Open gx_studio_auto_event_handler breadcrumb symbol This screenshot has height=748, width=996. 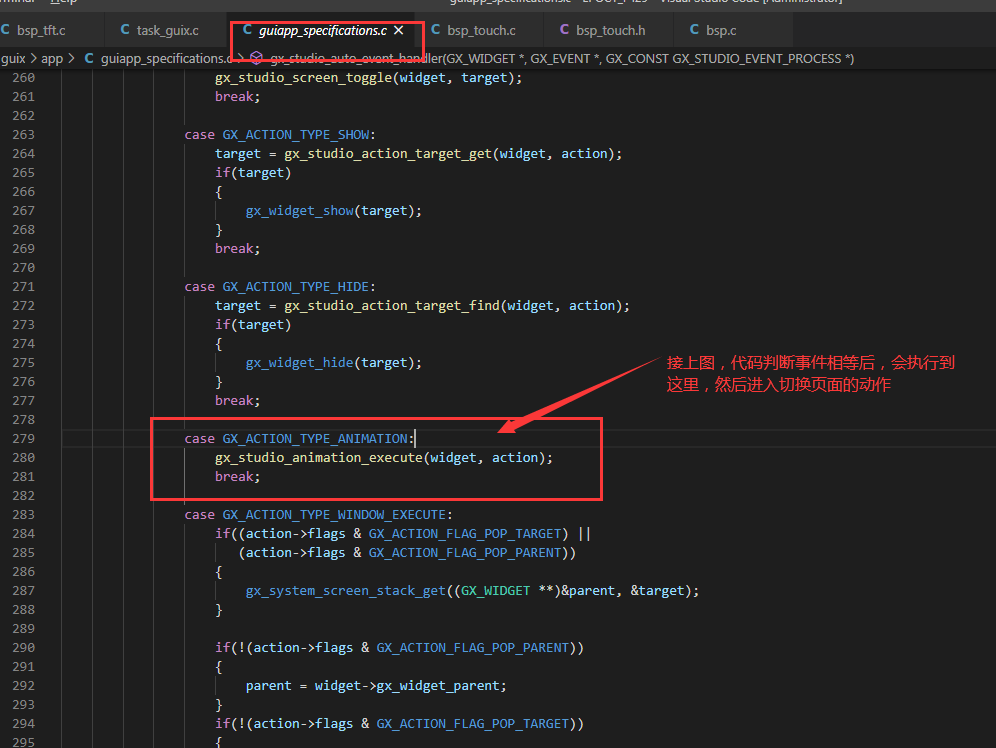click(562, 58)
